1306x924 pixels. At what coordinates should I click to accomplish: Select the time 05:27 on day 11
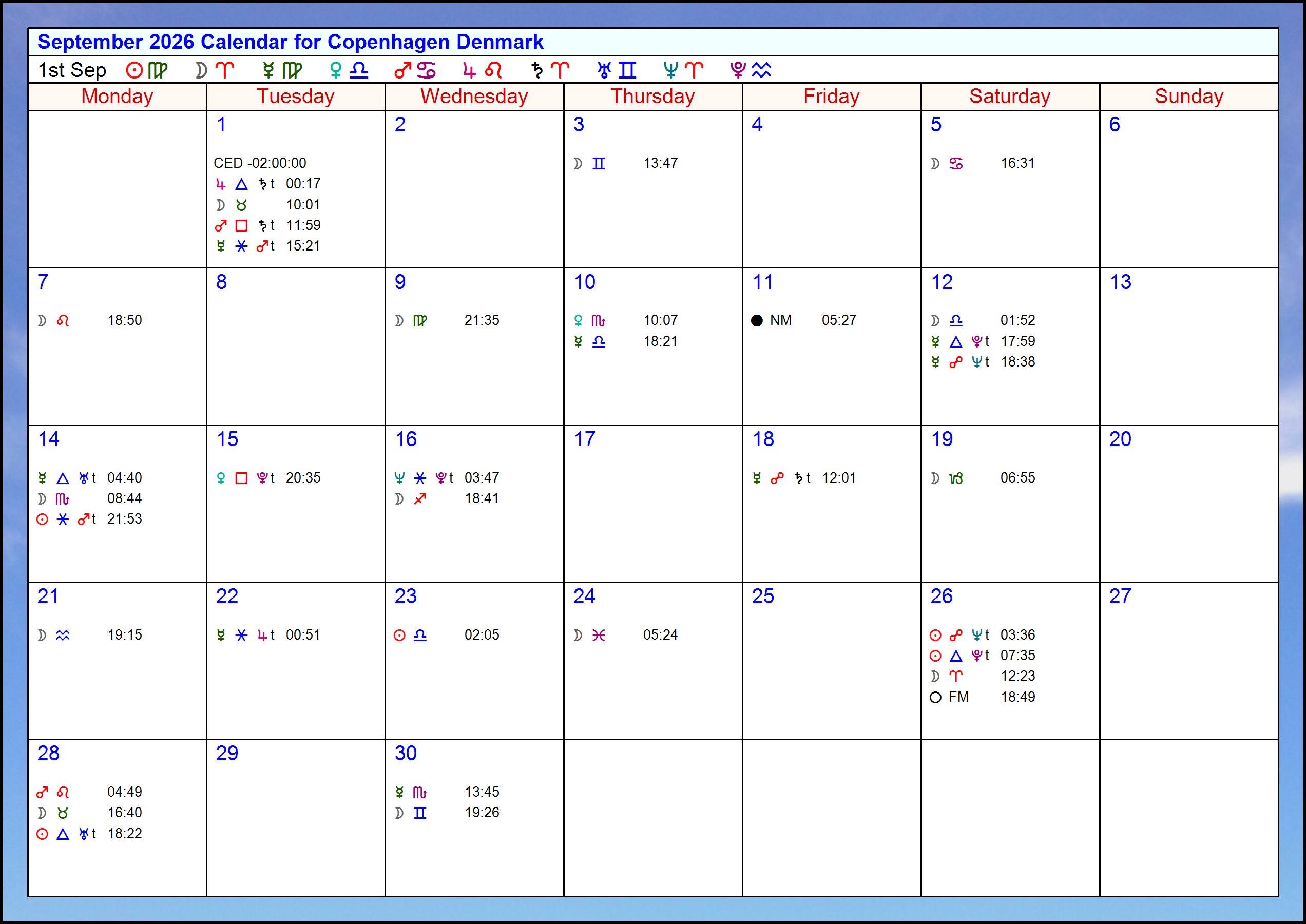coord(839,320)
